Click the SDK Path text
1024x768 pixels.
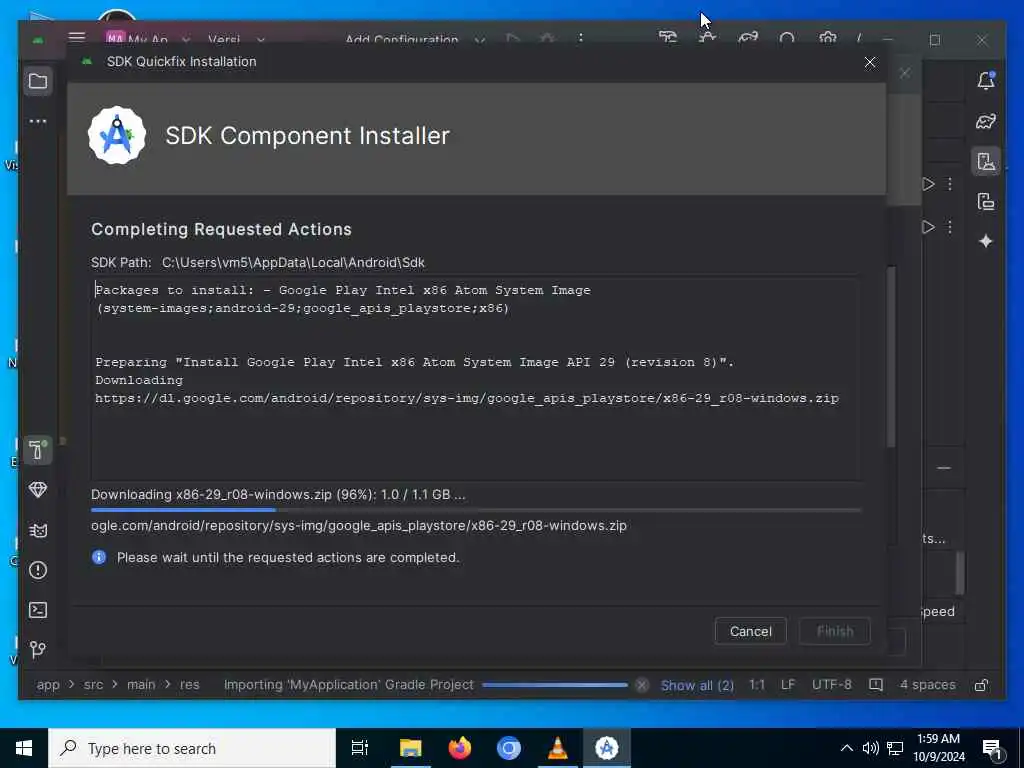[x=257, y=263]
